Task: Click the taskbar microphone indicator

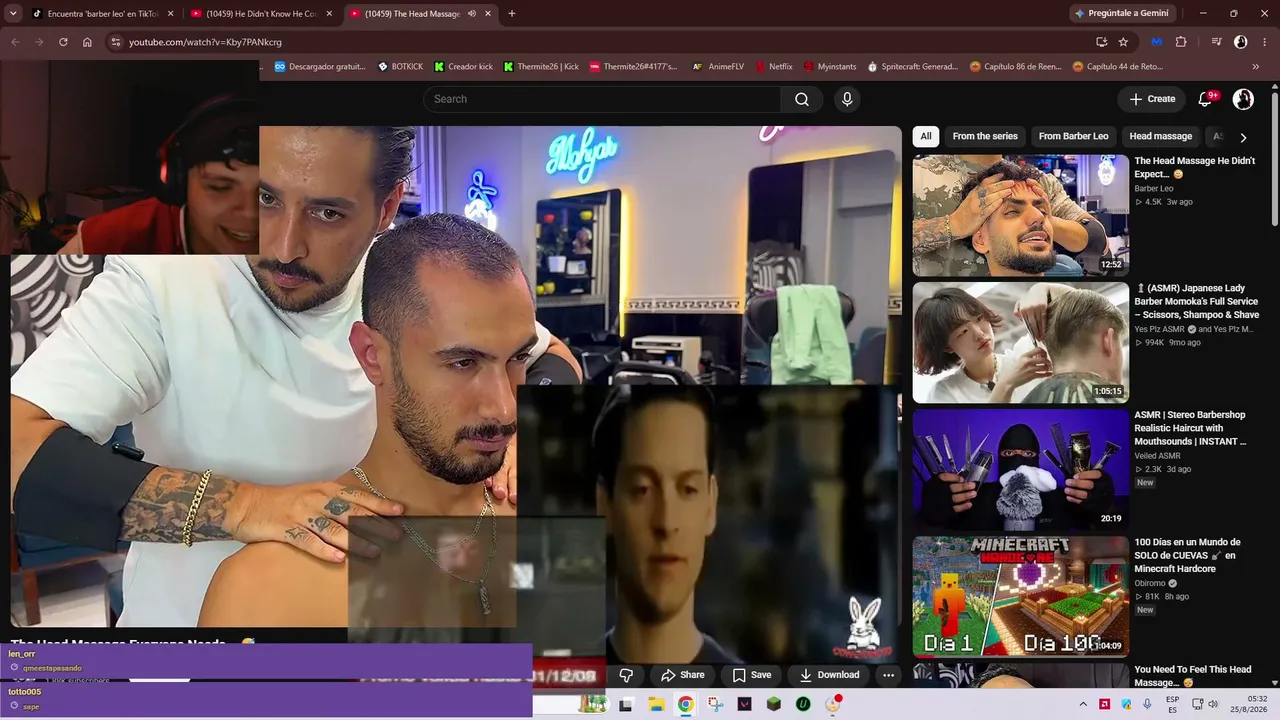Action: (x=1146, y=704)
